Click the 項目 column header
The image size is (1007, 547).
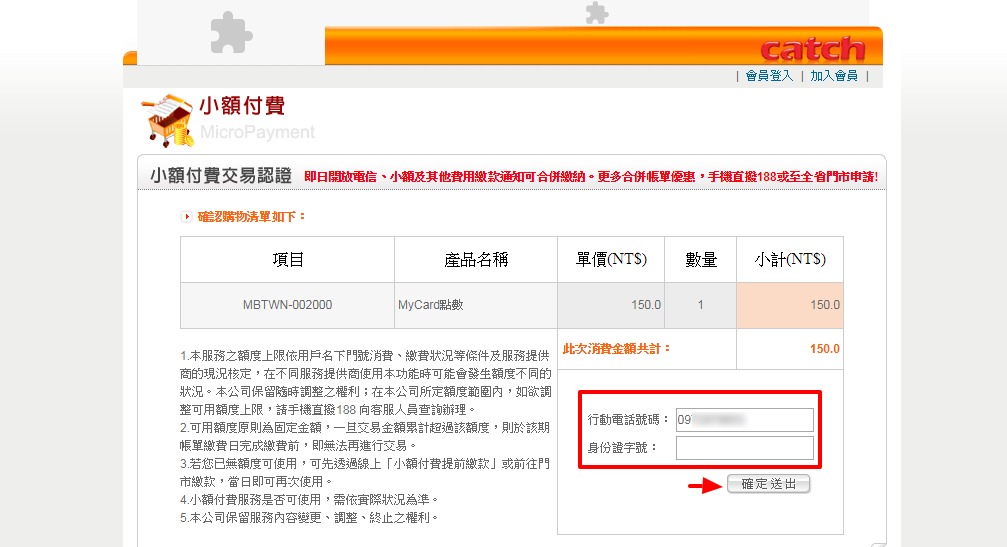(287, 260)
